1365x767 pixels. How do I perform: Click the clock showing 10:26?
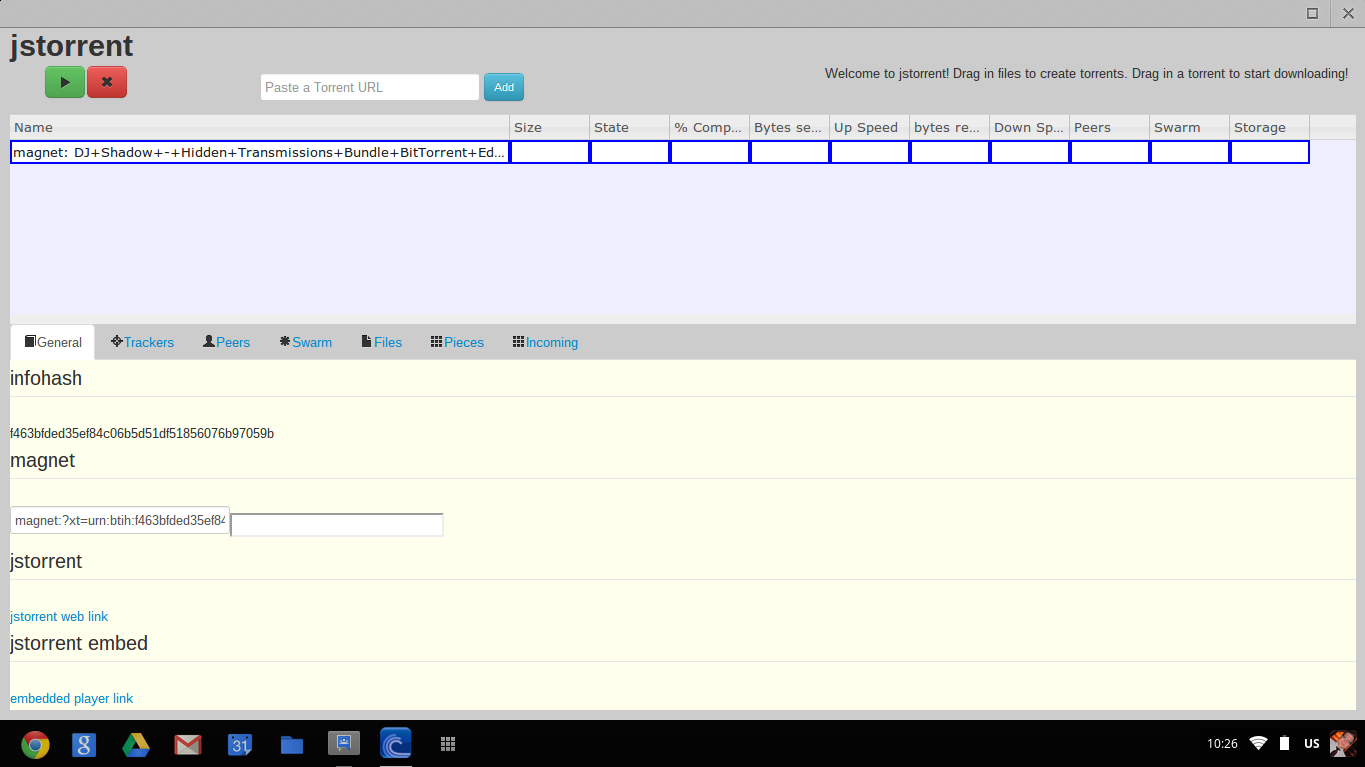tap(1222, 743)
